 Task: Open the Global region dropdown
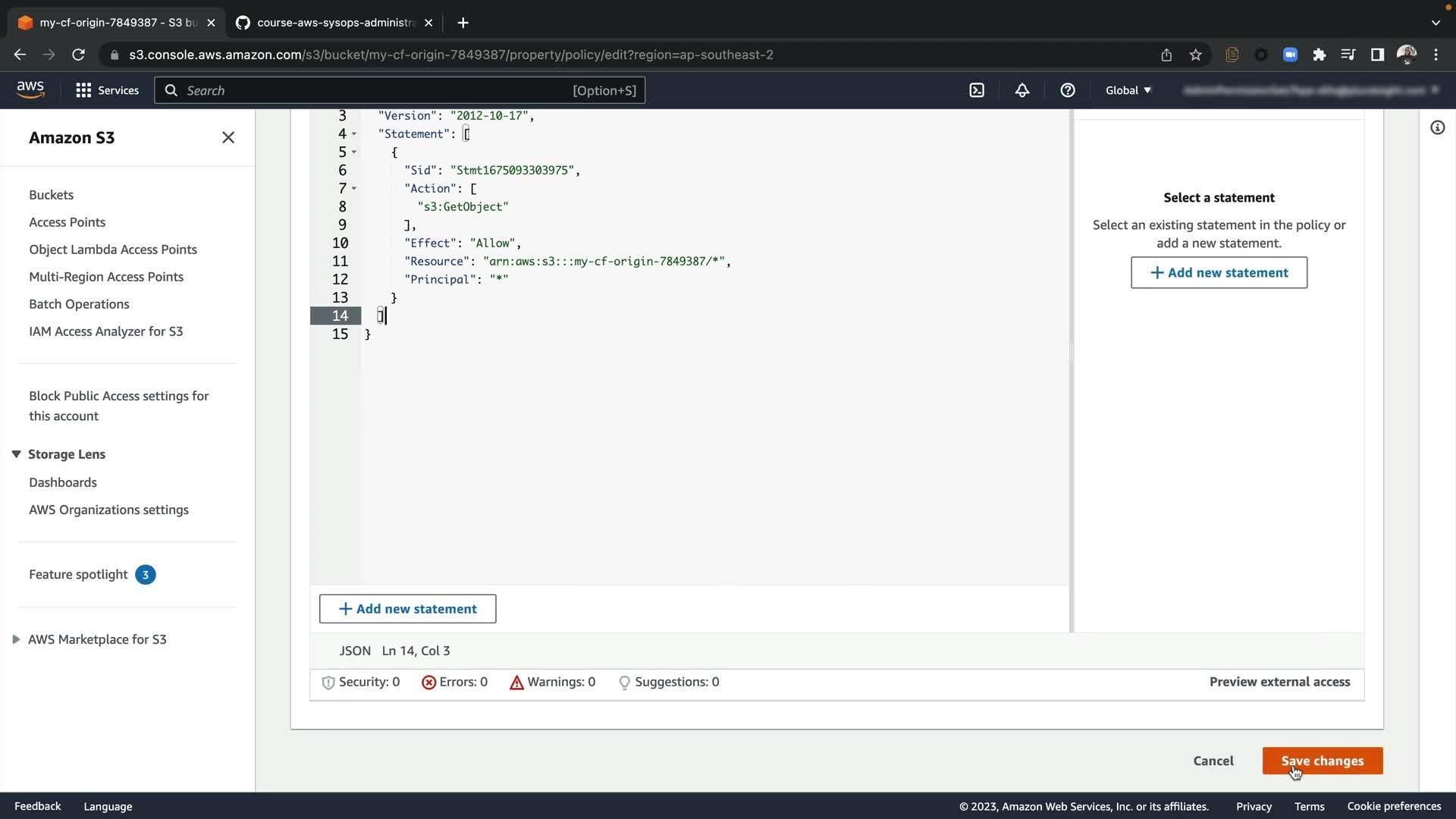pos(1128,90)
